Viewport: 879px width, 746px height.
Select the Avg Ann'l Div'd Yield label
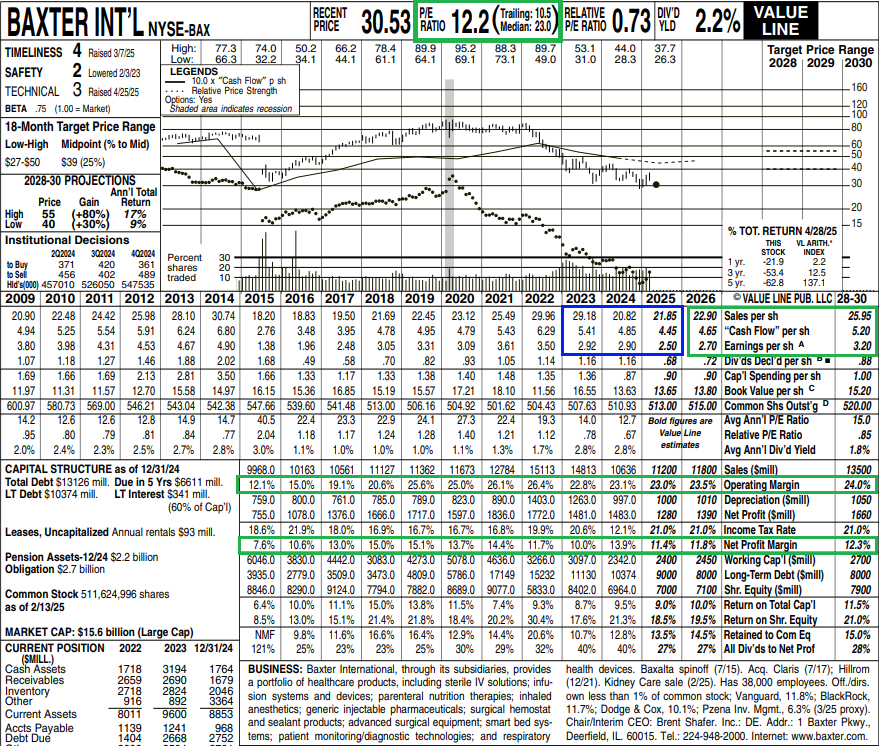point(770,450)
